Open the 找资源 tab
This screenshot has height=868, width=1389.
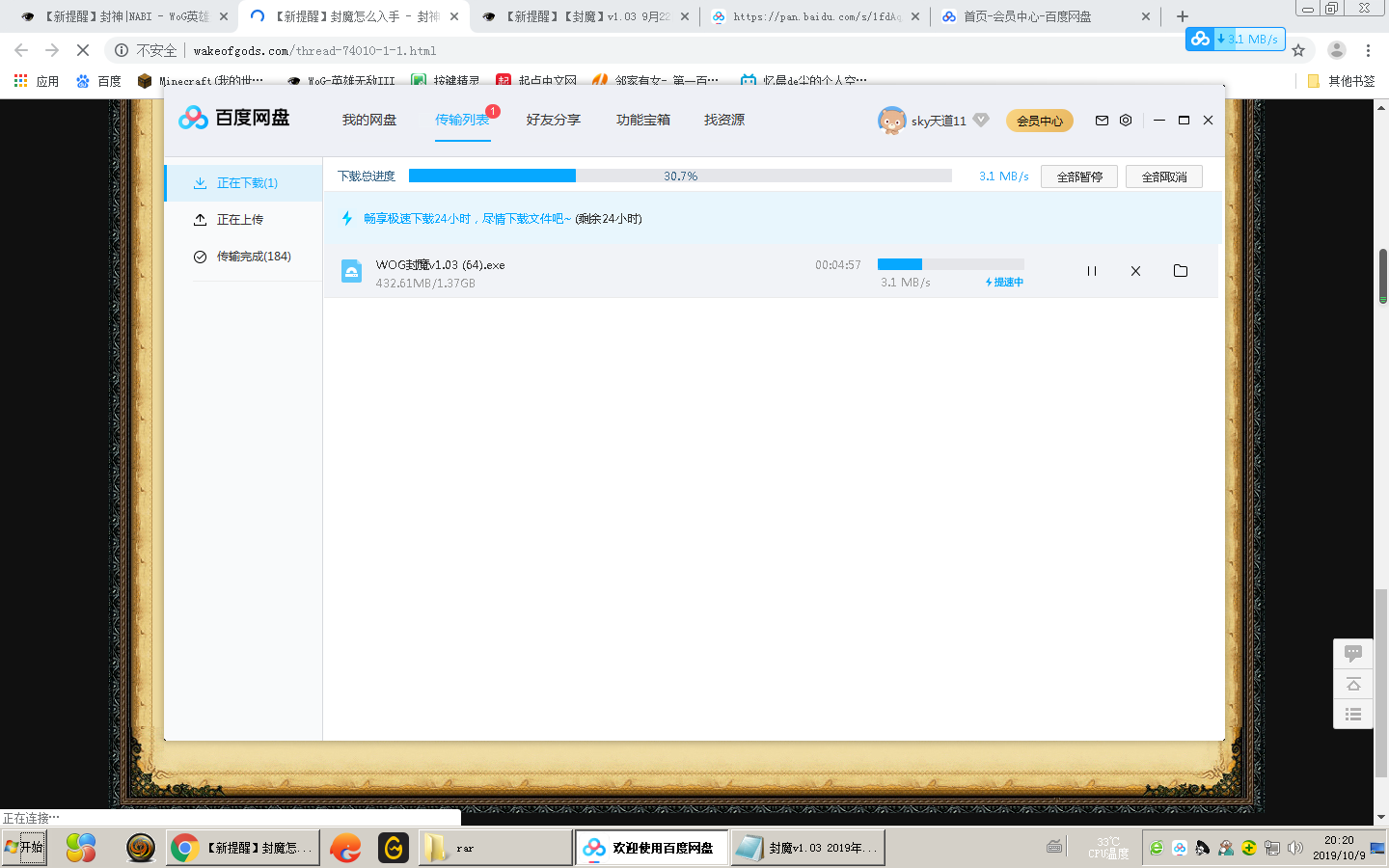click(724, 120)
